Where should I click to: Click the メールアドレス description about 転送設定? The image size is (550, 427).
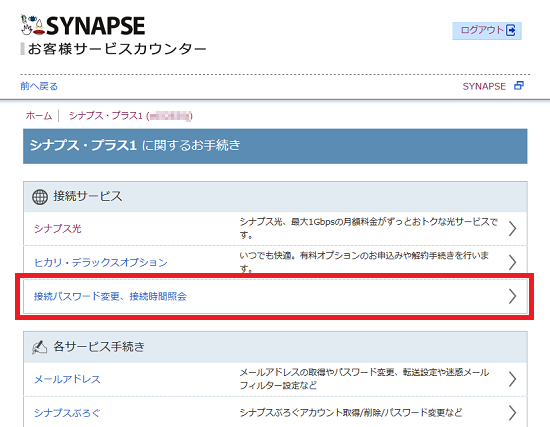(x=364, y=379)
